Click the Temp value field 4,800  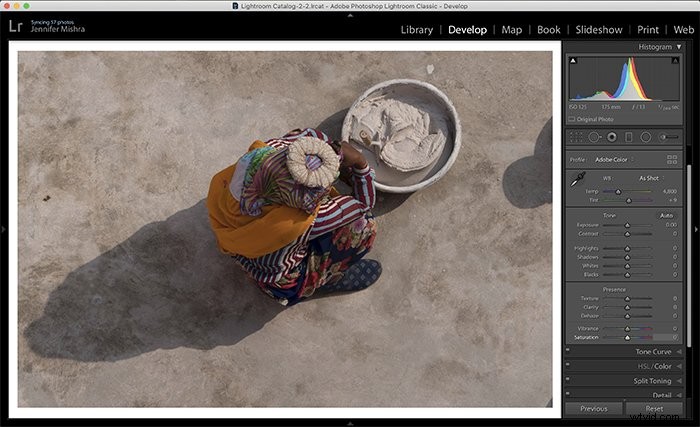[x=670, y=192]
